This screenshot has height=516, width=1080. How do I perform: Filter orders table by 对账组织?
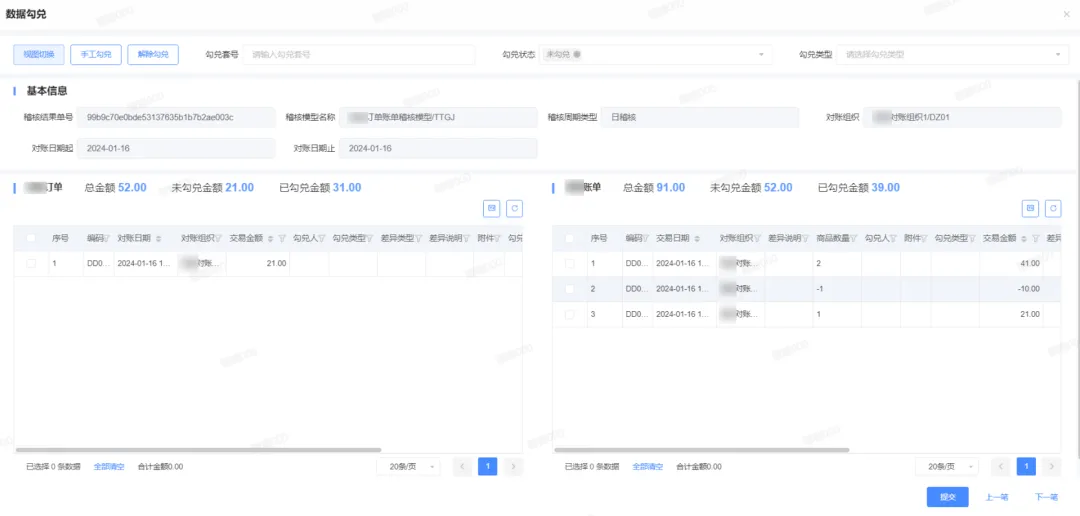pos(219,238)
